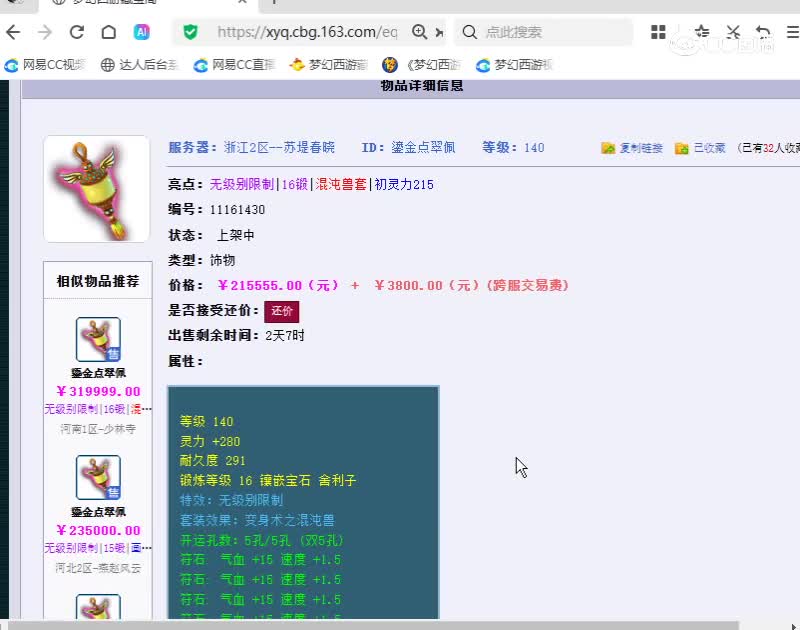Screen dimensions: 800x630
Task: Click the price ¥215555.00
Action: tap(278, 285)
